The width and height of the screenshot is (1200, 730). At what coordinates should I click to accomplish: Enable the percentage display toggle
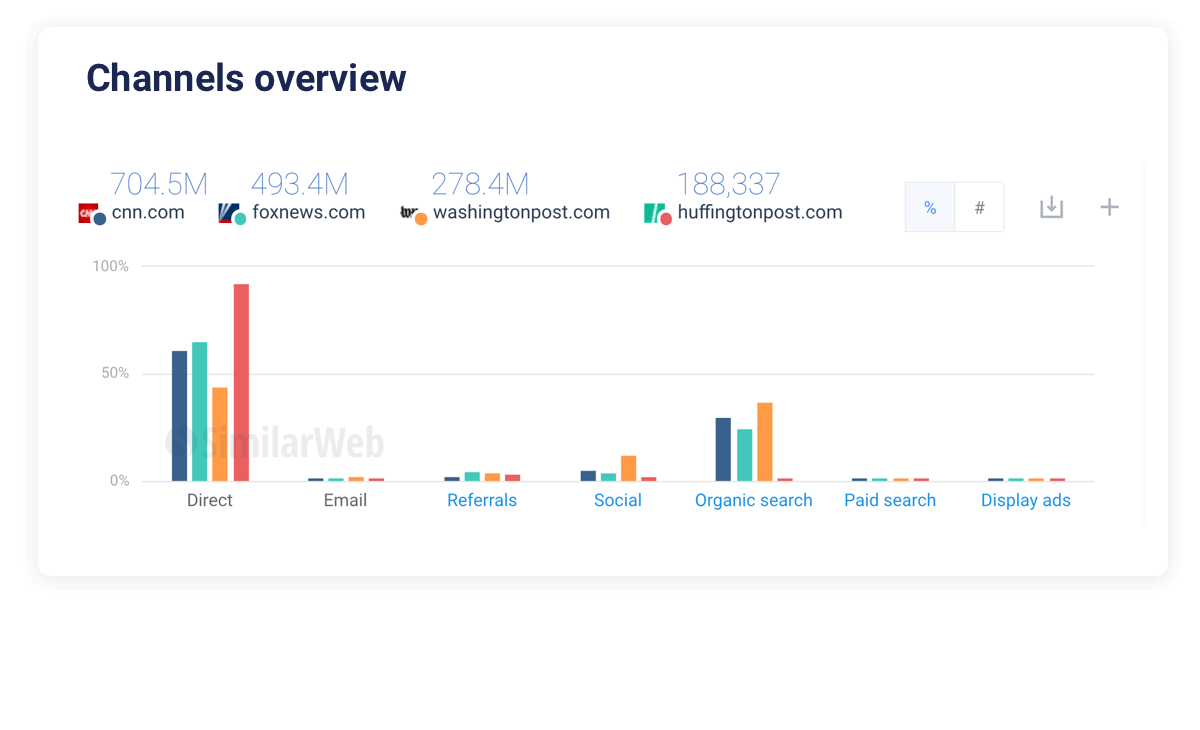click(x=930, y=207)
